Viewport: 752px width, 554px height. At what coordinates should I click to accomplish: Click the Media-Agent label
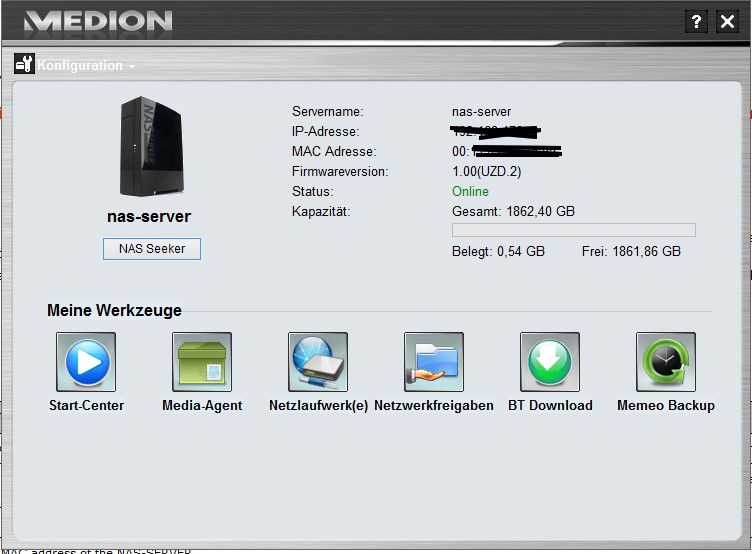(x=202, y=406)
